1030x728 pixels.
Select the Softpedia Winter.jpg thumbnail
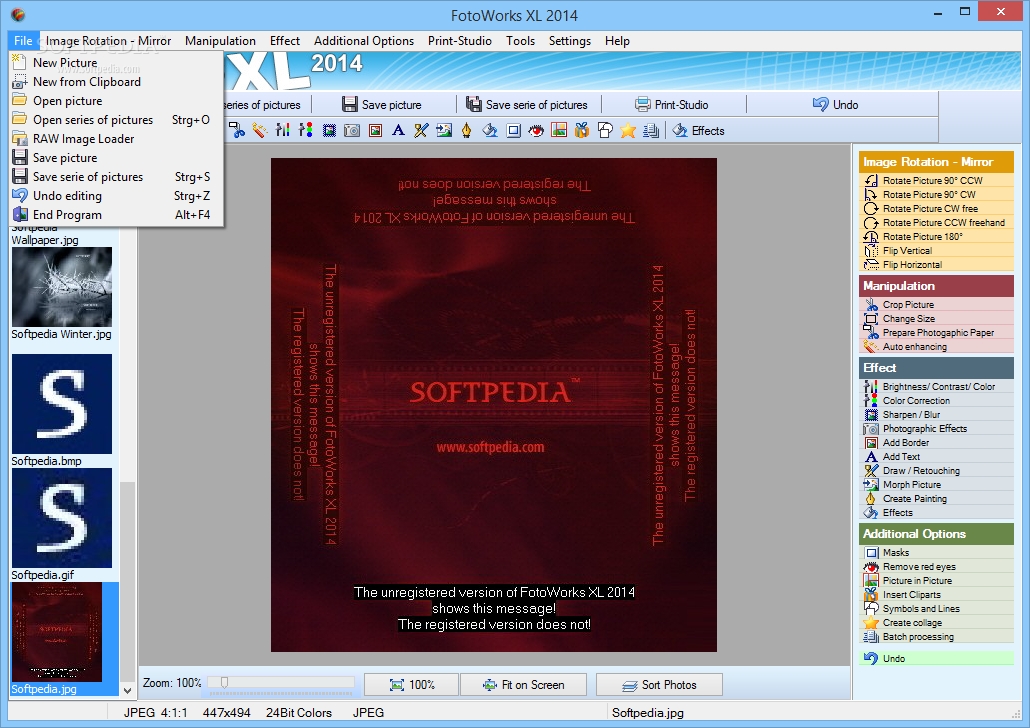click(x=62, y=287)
